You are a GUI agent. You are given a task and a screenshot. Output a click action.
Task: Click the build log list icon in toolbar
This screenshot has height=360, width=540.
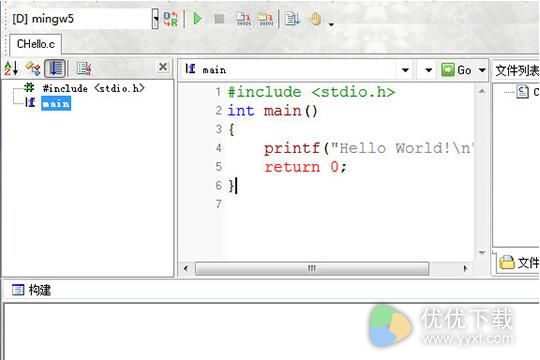pyautogui.click(x=292, y=19)
